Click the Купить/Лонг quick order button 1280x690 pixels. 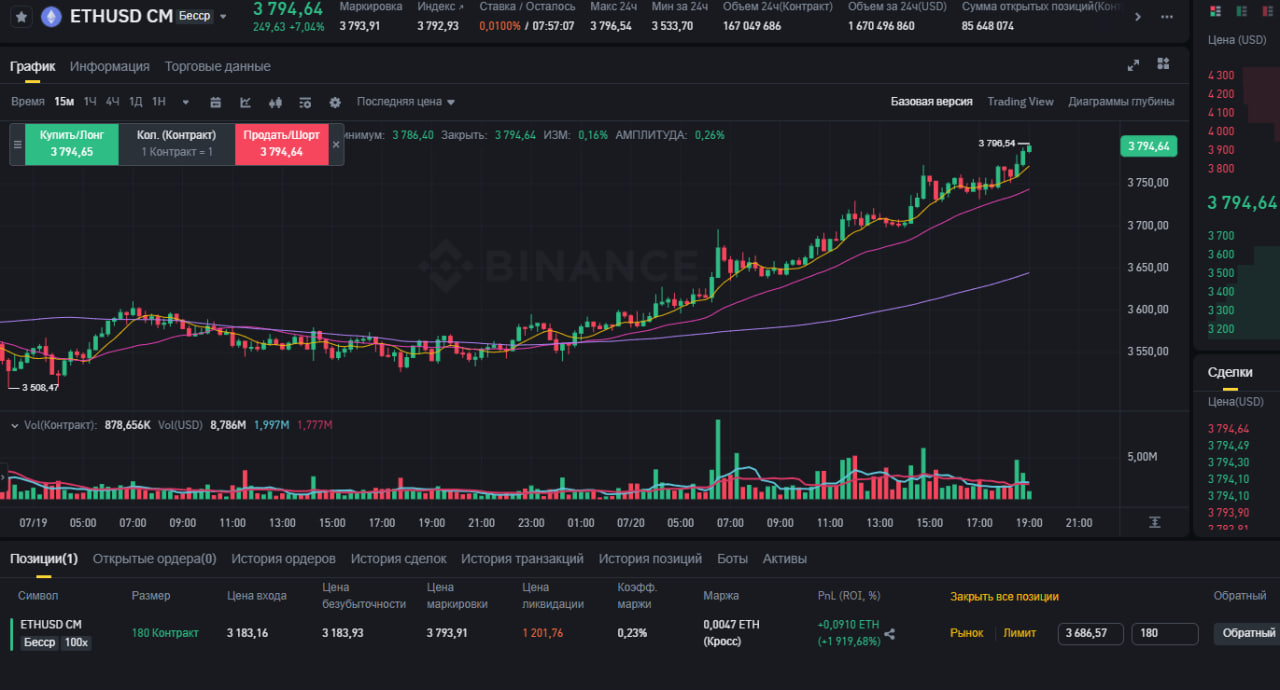(x=72, y=144)
